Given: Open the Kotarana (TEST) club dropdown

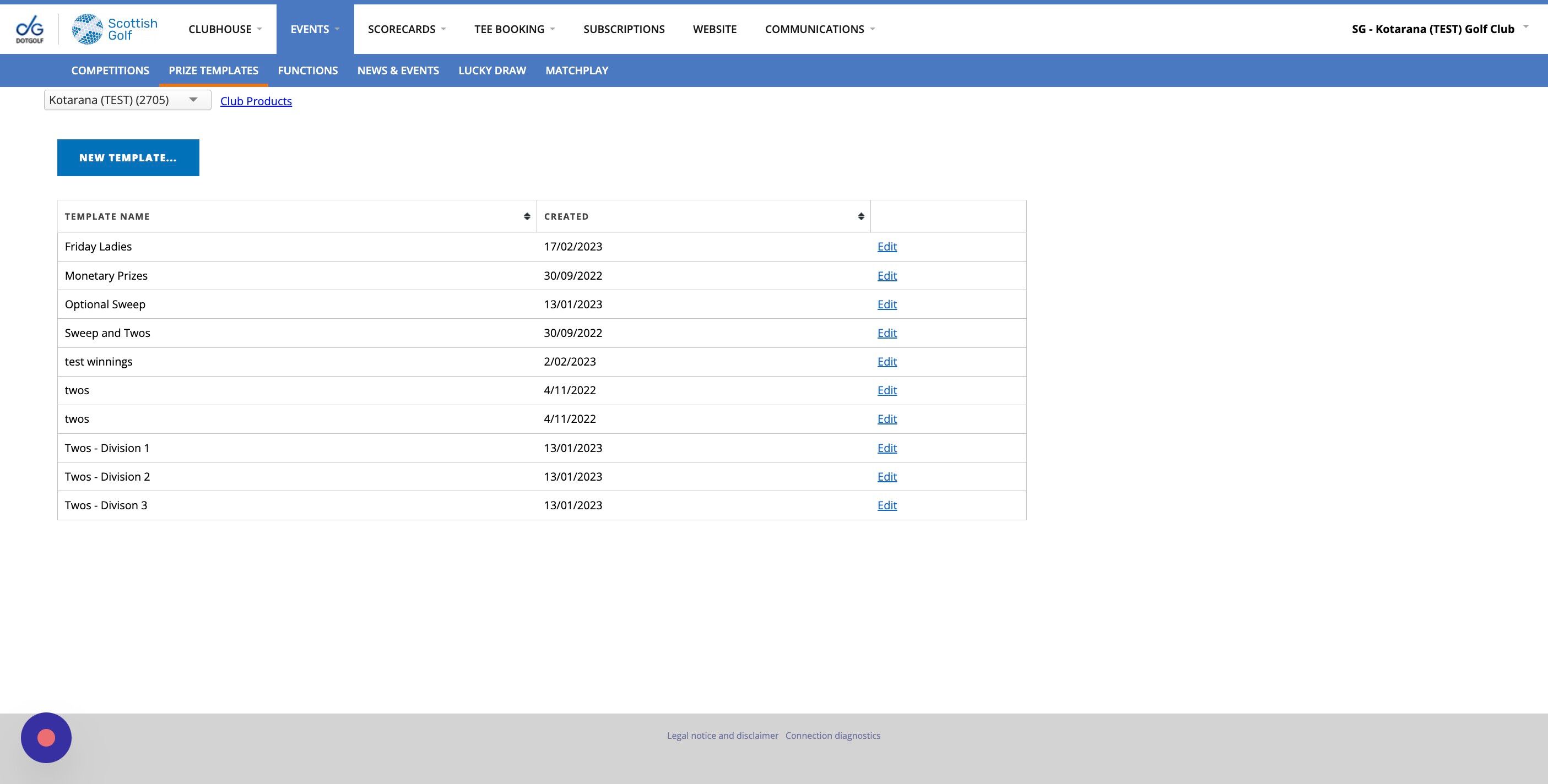Looking at the screenshot, I should pyautogui.click(x=127, y=100).
